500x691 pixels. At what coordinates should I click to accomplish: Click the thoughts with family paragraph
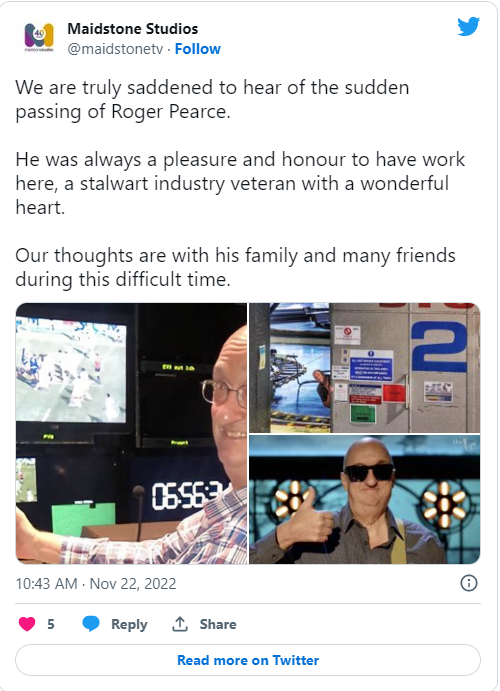click(x=235, y=267)
